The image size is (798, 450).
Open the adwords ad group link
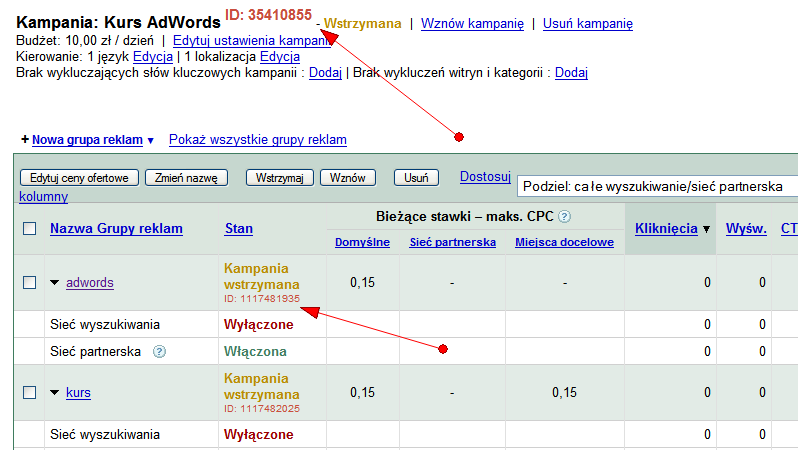[x=90, y=283]
